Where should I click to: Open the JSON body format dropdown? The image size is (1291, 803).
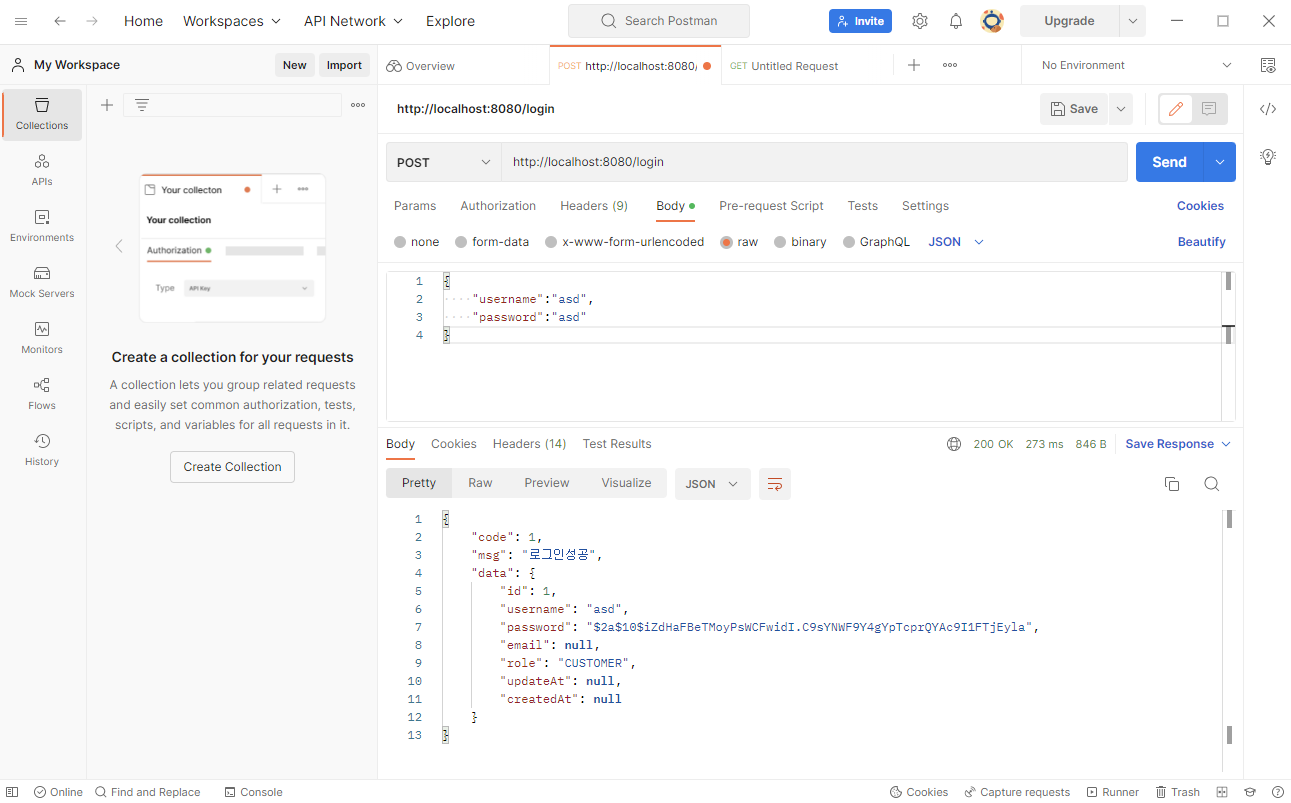pyautogui.click(x=954, y=241)
